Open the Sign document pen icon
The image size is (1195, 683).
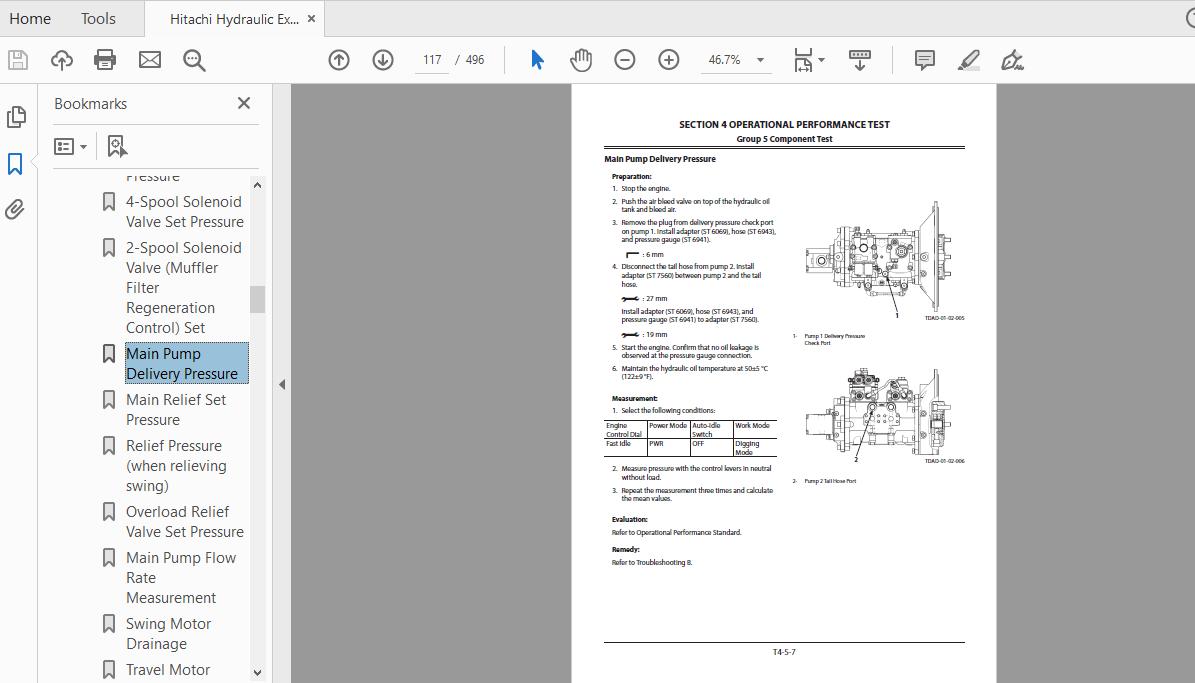point(1012,59)
